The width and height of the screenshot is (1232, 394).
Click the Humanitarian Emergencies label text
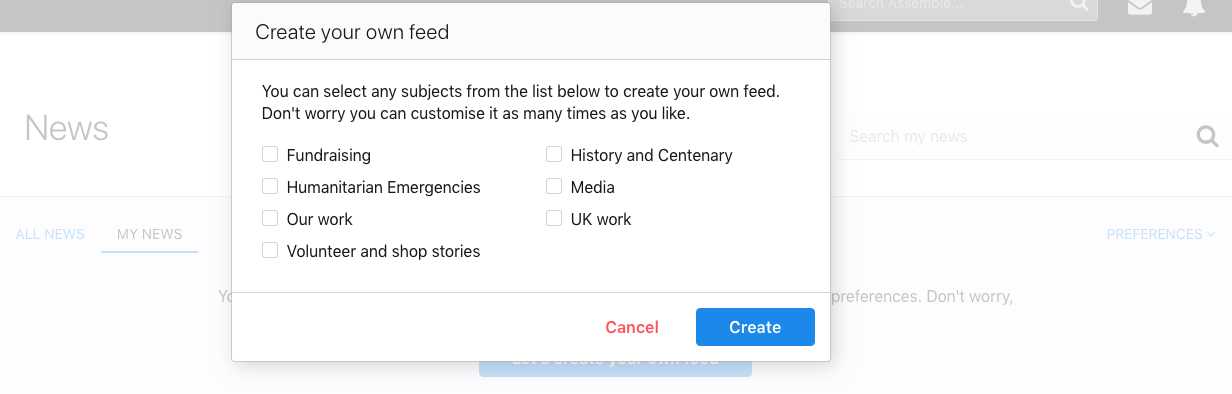(384, 187)
